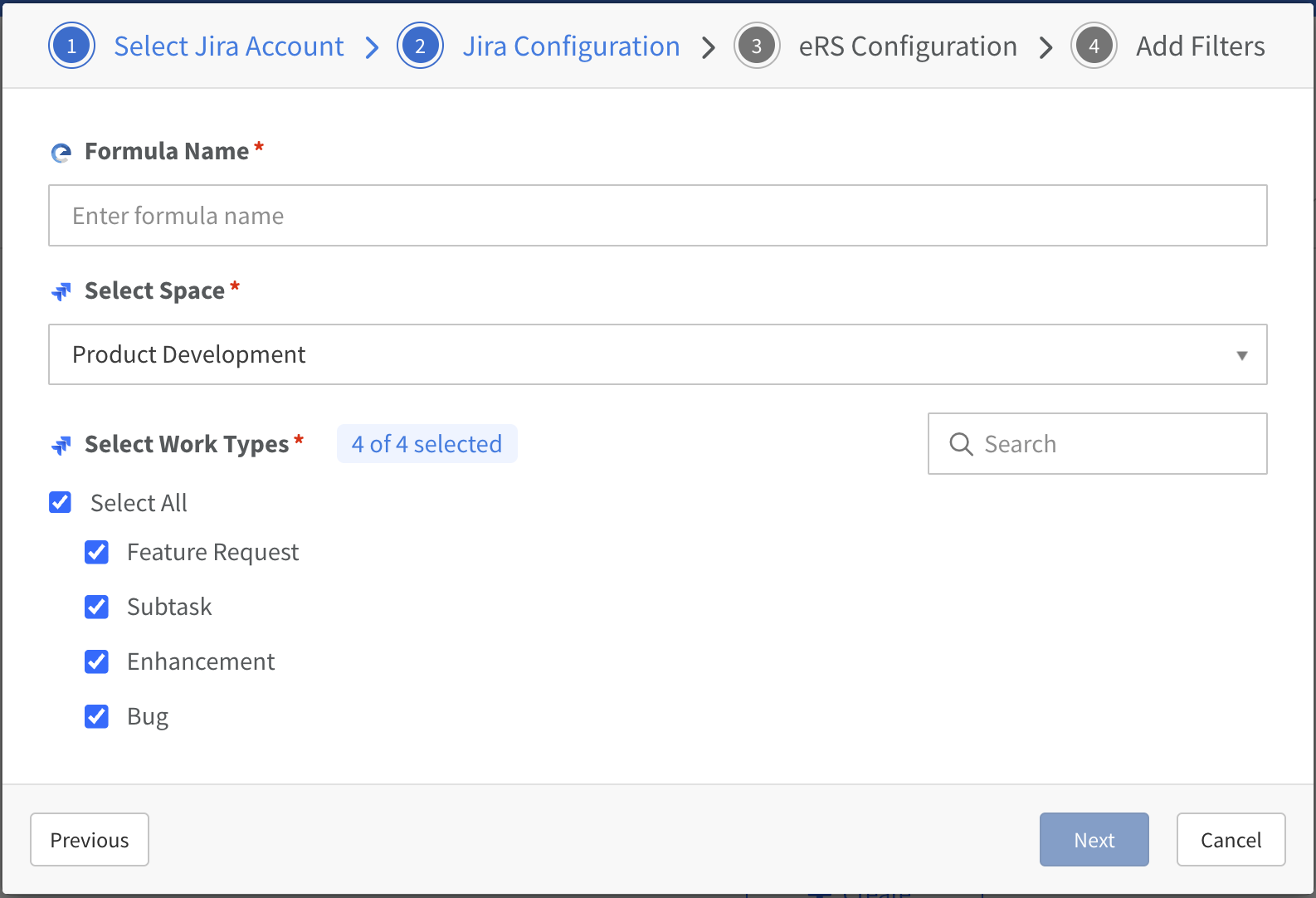Click the 'Select Space' label
Image resolution: width=1316 pixels, height=898 pixels.
(154, 290)
